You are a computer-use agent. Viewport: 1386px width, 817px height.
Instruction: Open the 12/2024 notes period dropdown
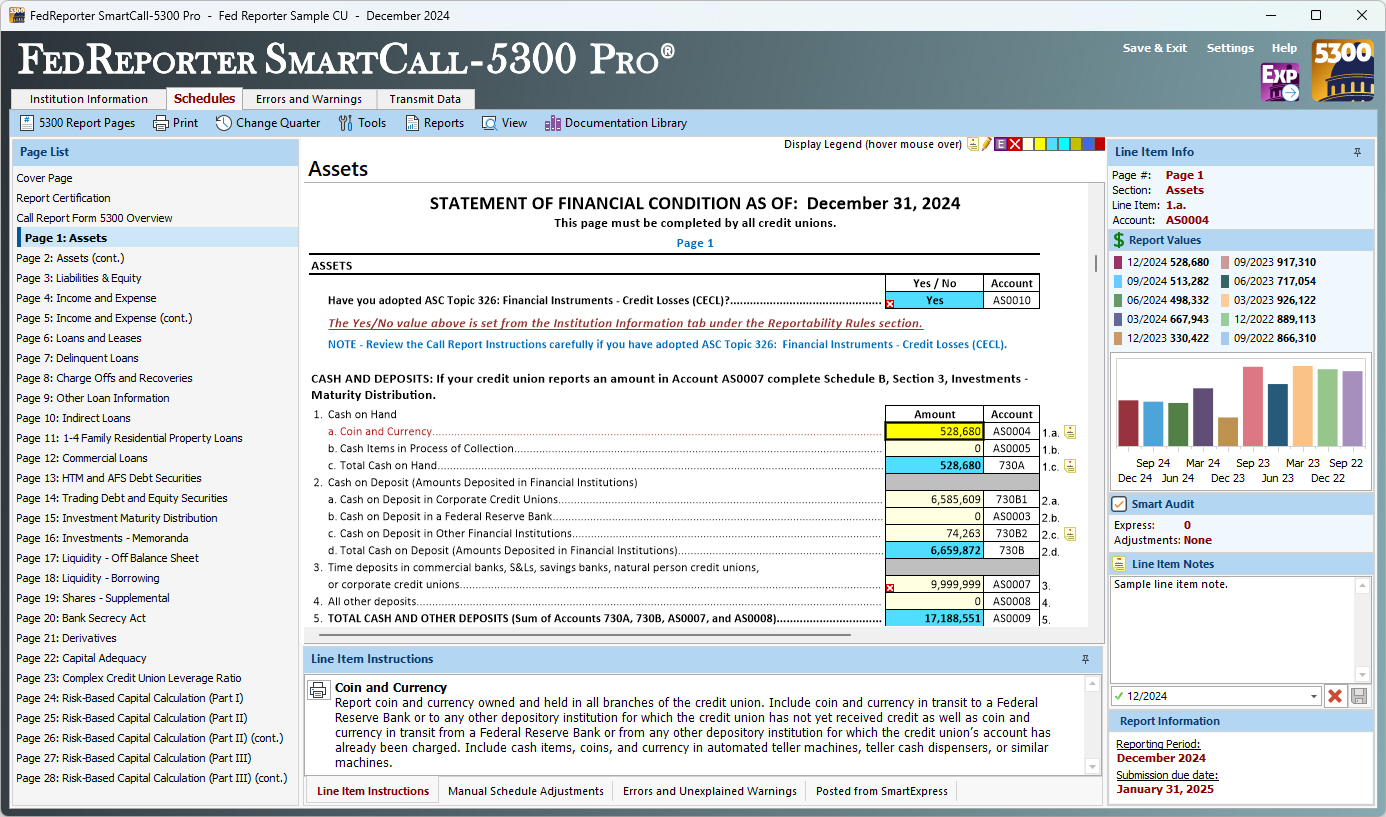tap(1313, 696)
